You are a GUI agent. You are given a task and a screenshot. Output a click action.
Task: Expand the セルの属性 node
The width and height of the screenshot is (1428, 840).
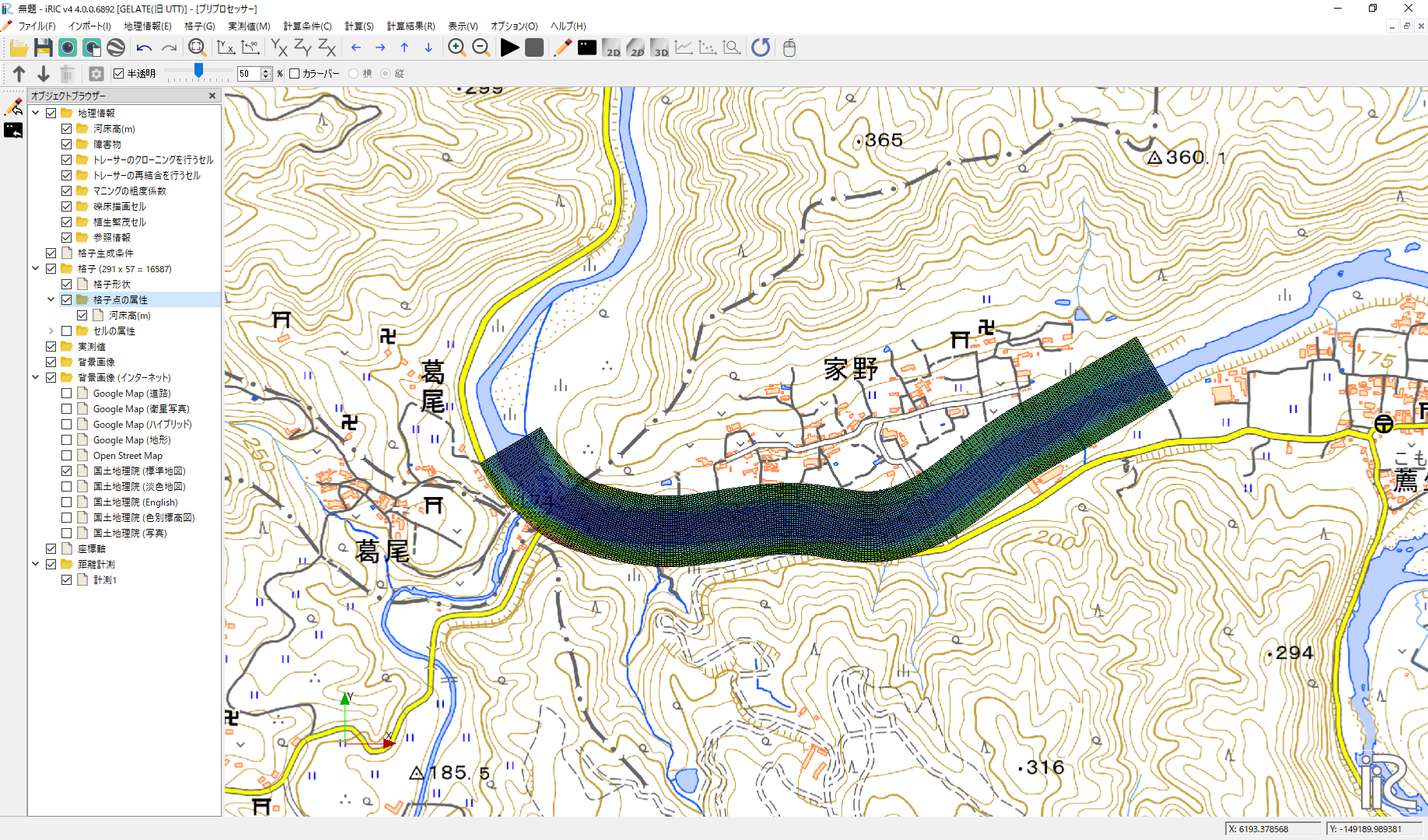click(x=51, y=331)
